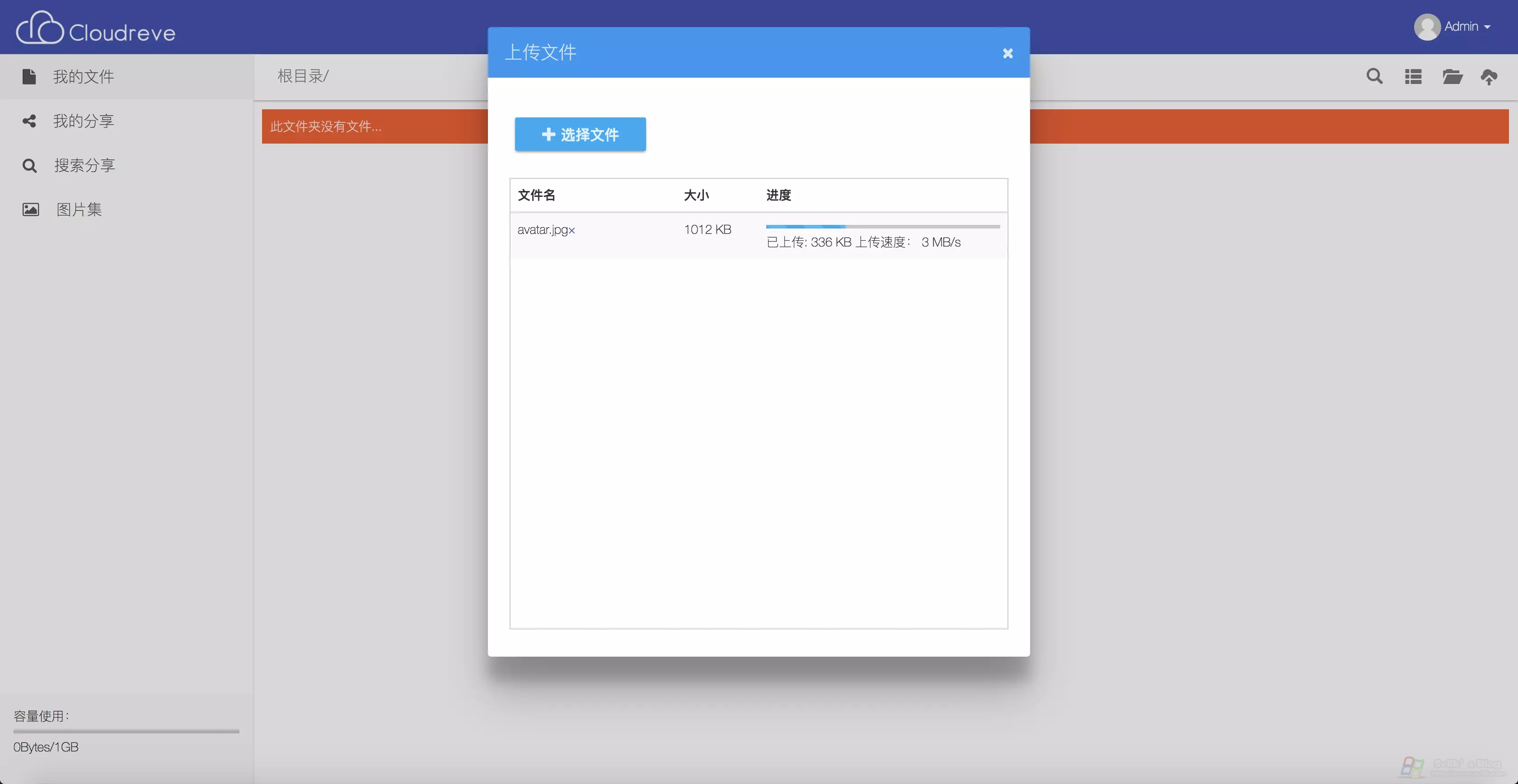
Task: Click the Cloudreve cloud logo
Action: (39, 28)
